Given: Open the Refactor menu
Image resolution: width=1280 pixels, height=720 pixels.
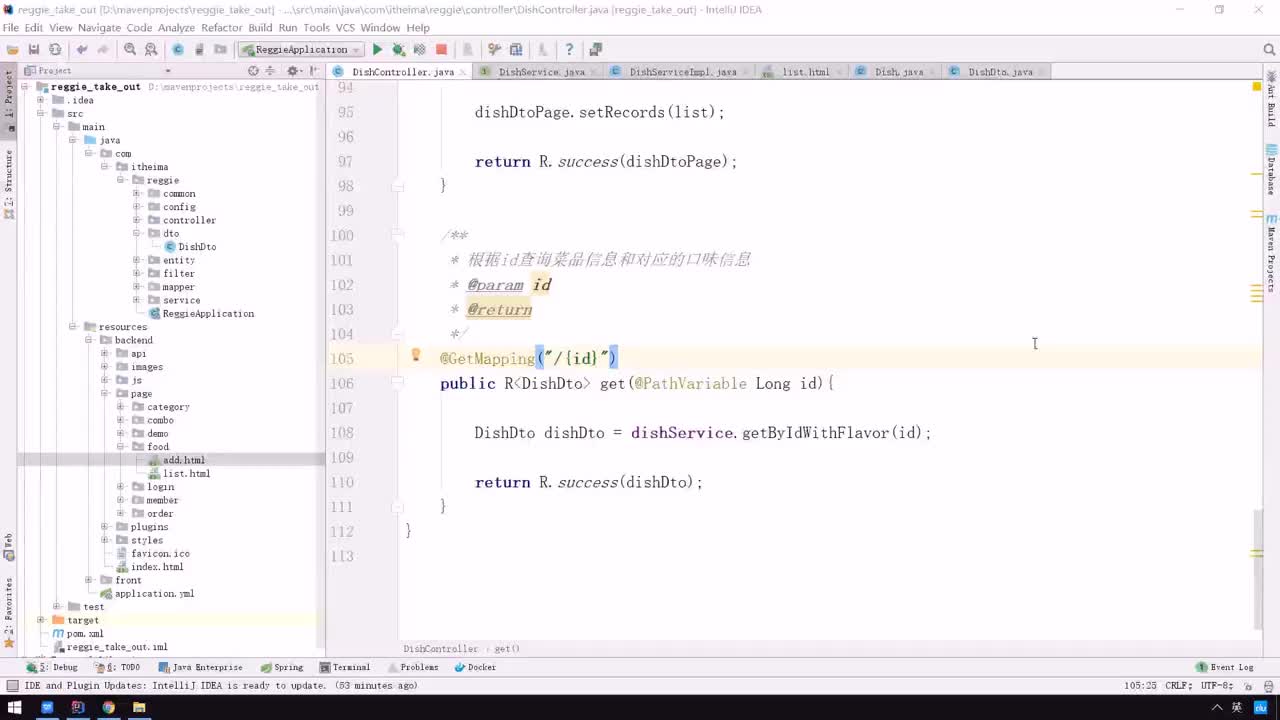Looking at the screenshot, I should [x=221, y=28].
